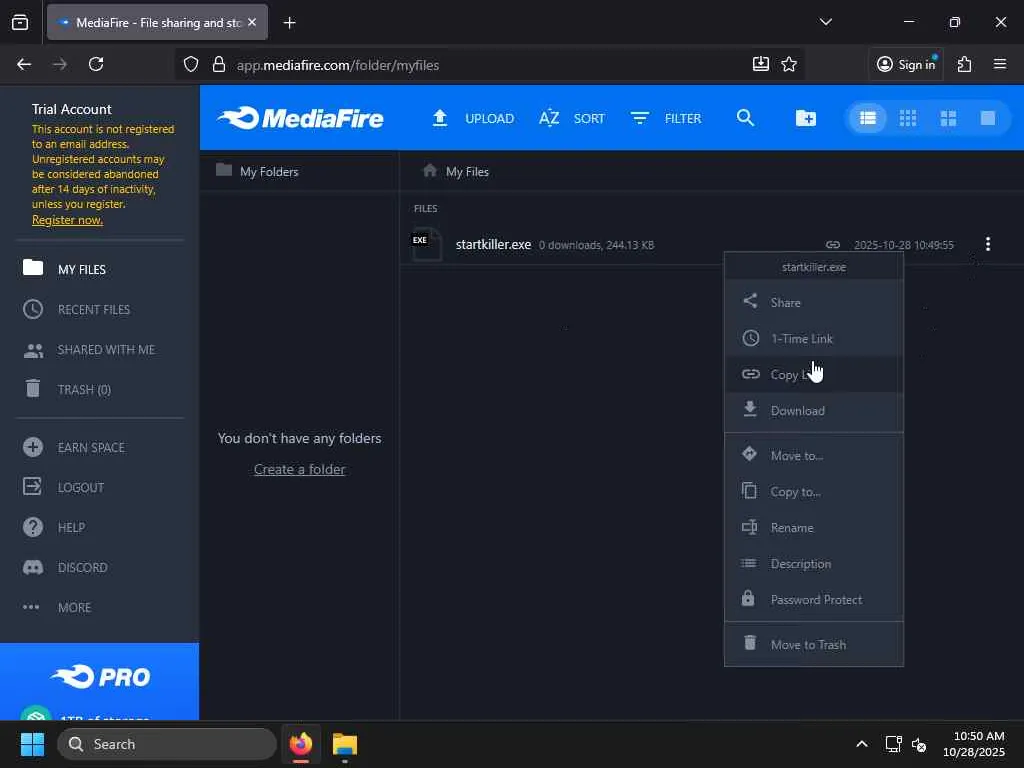The width and height of the screenshot is (1024, 768).
Task: Open a new browser tab
Action: point(289,23)
